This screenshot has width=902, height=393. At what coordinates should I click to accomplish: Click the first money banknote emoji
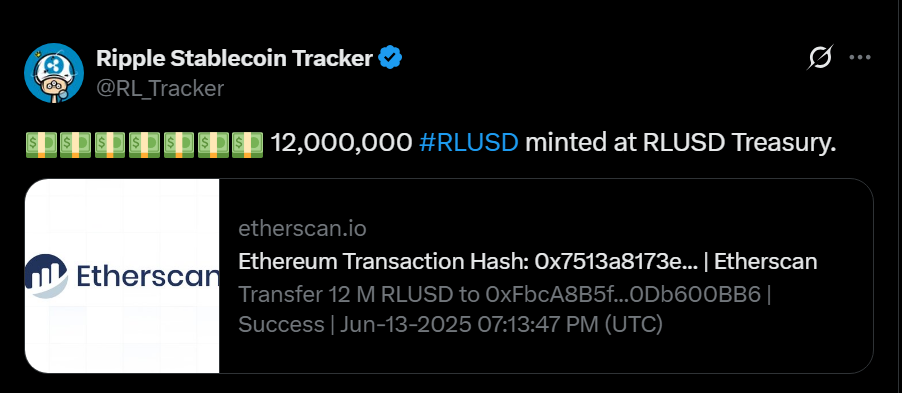pyautogui.click(x=41, y=144)
